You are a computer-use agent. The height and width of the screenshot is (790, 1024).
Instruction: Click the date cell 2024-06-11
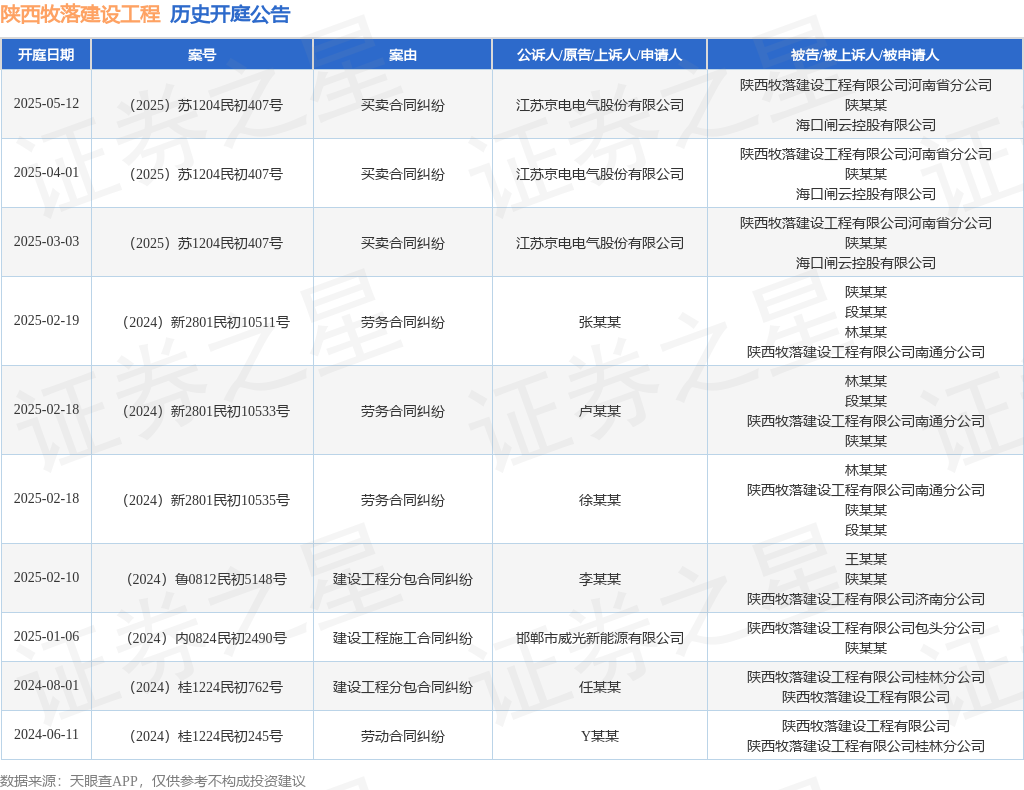46,735
